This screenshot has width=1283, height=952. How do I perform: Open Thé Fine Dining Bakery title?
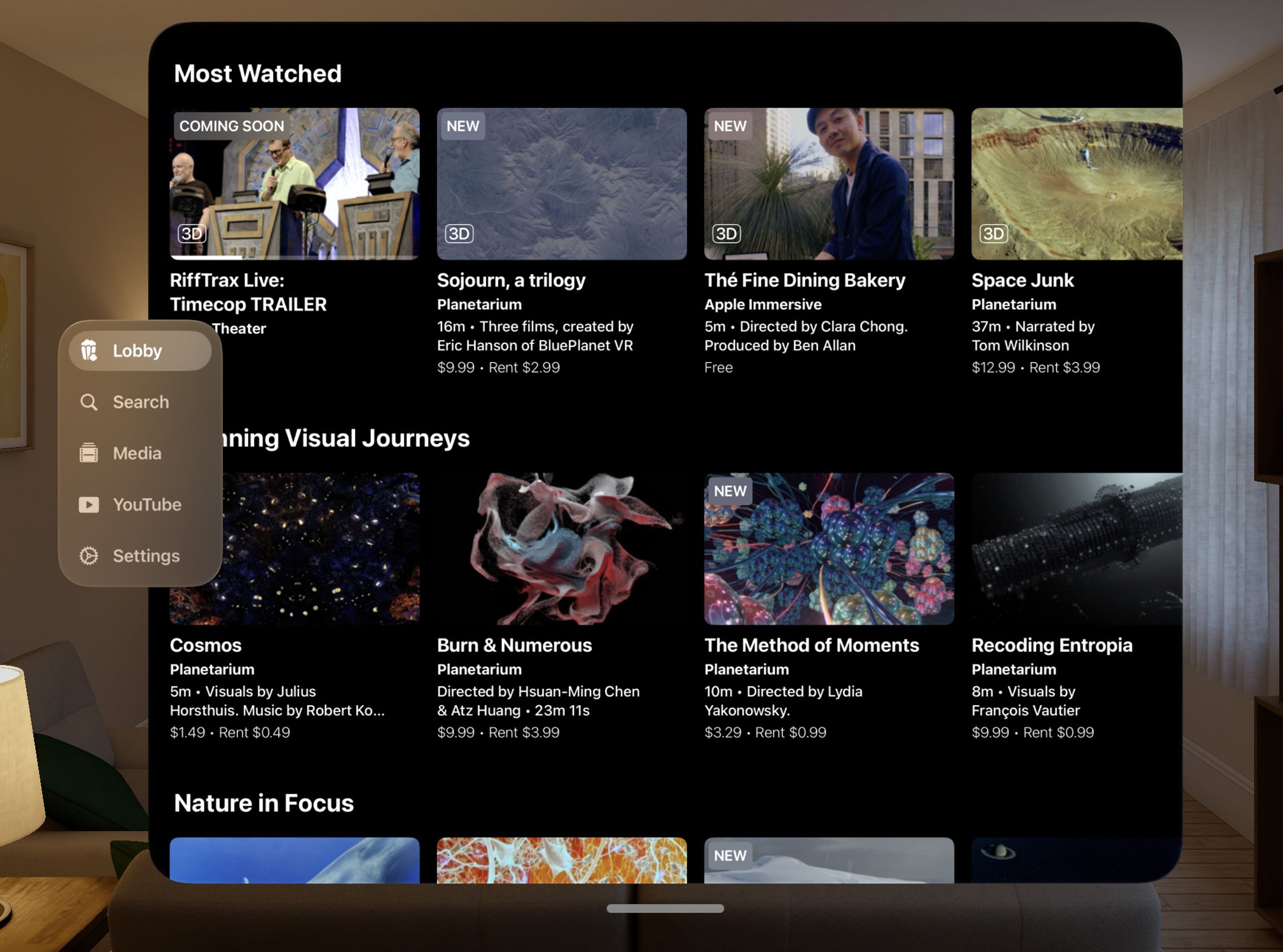pyautogui.click(x=805, y=280)
